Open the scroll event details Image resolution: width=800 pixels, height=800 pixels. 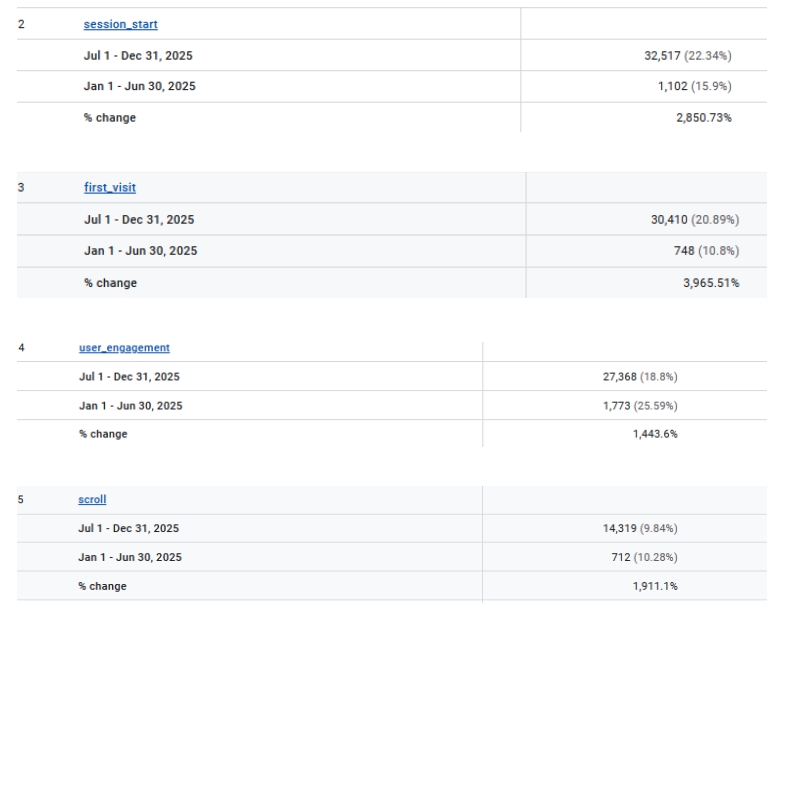click(93, 499)
